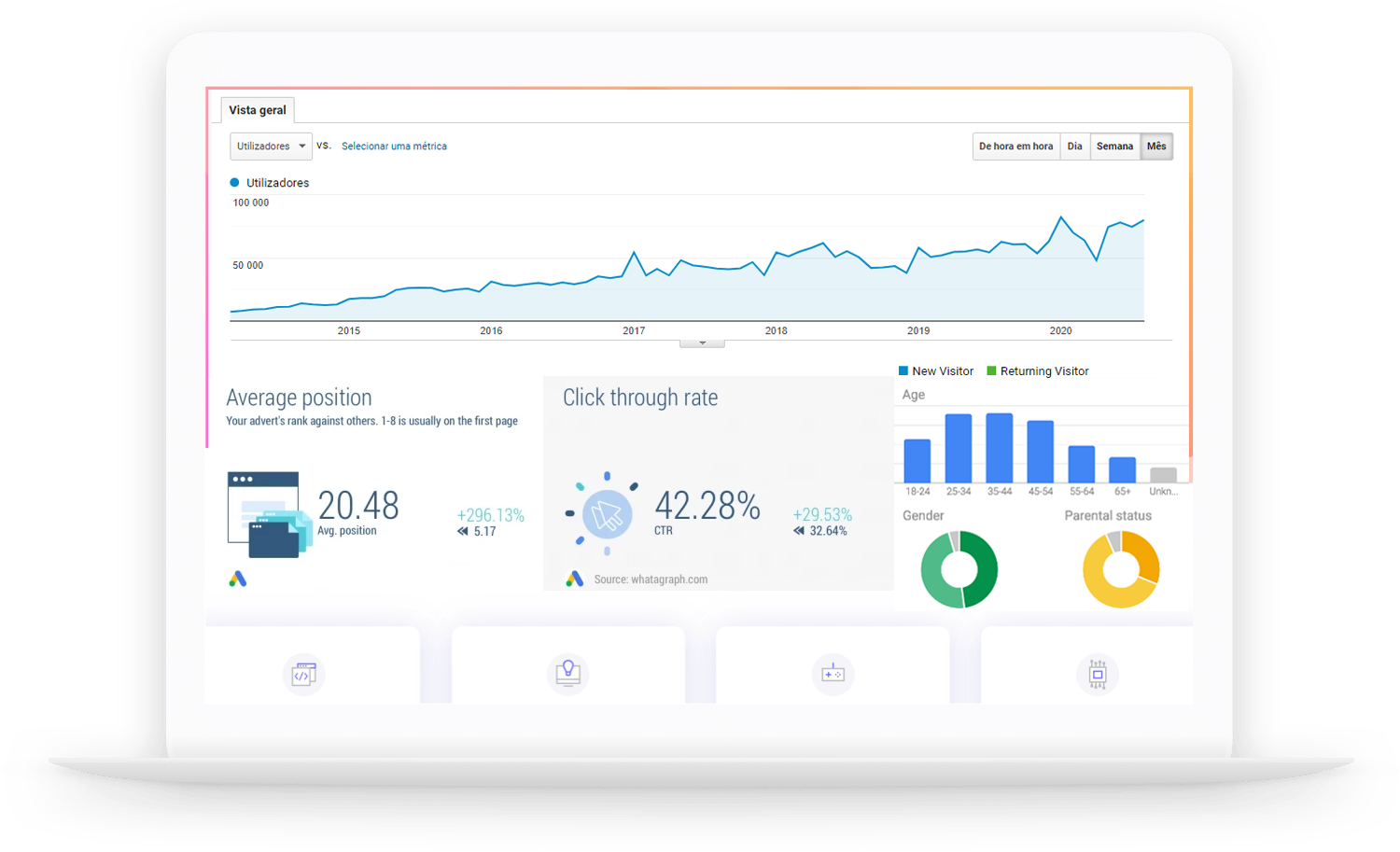This screenshot has height=852, width=1400.
Task: Click the browser windows icon beside average position
Action: tap(268, 515)
